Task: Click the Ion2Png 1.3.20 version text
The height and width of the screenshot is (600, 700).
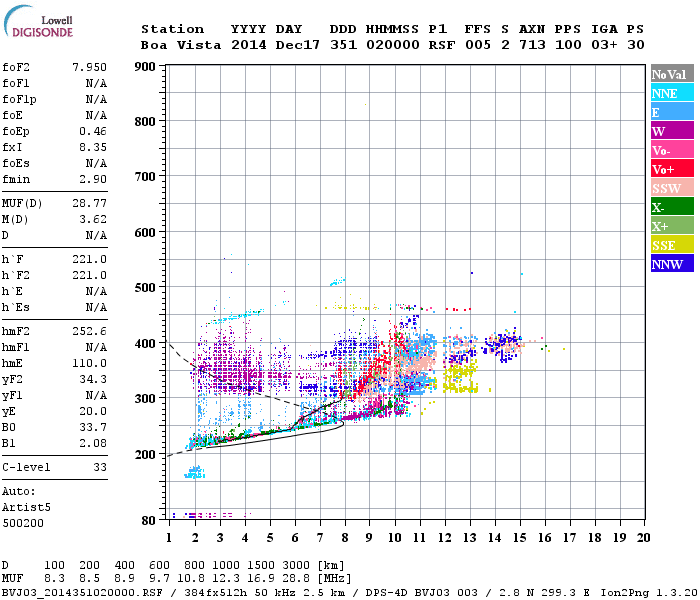Action: point(648,592)
